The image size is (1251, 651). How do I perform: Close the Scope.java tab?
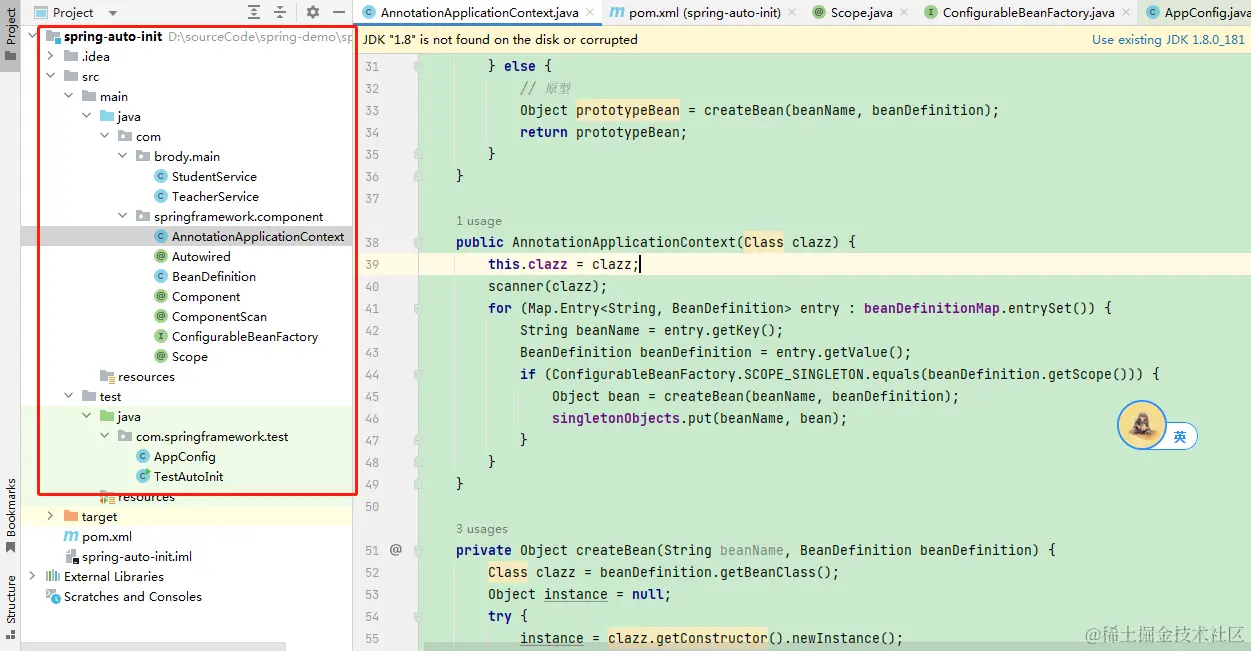(x=903, y=13)
